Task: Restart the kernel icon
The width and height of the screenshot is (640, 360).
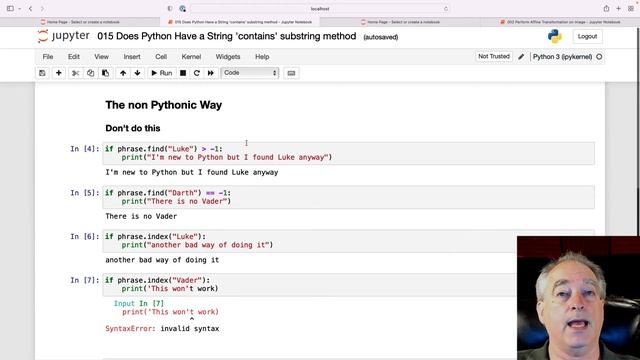Action: click(x=197, y=73)
